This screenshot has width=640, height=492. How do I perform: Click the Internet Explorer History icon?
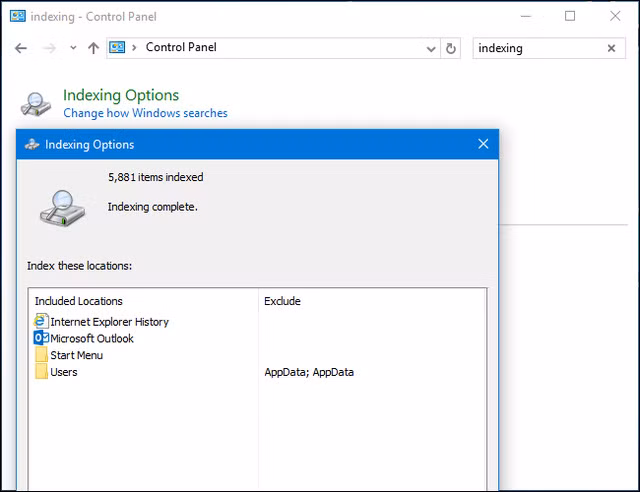coord(41,321)
